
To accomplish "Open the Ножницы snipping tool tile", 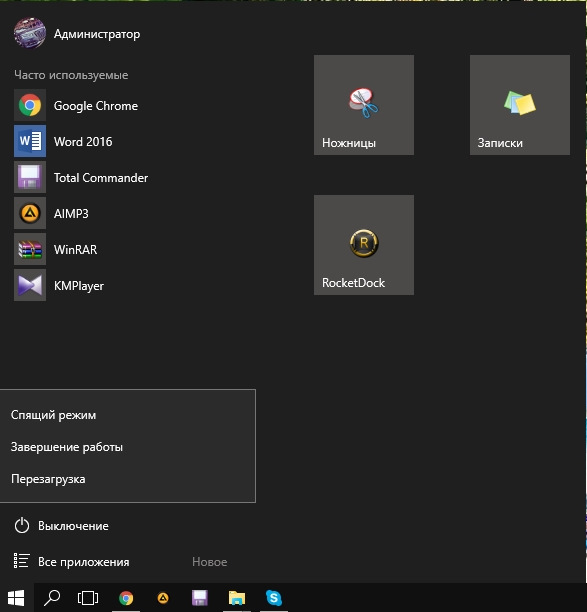I will (364, 105).
